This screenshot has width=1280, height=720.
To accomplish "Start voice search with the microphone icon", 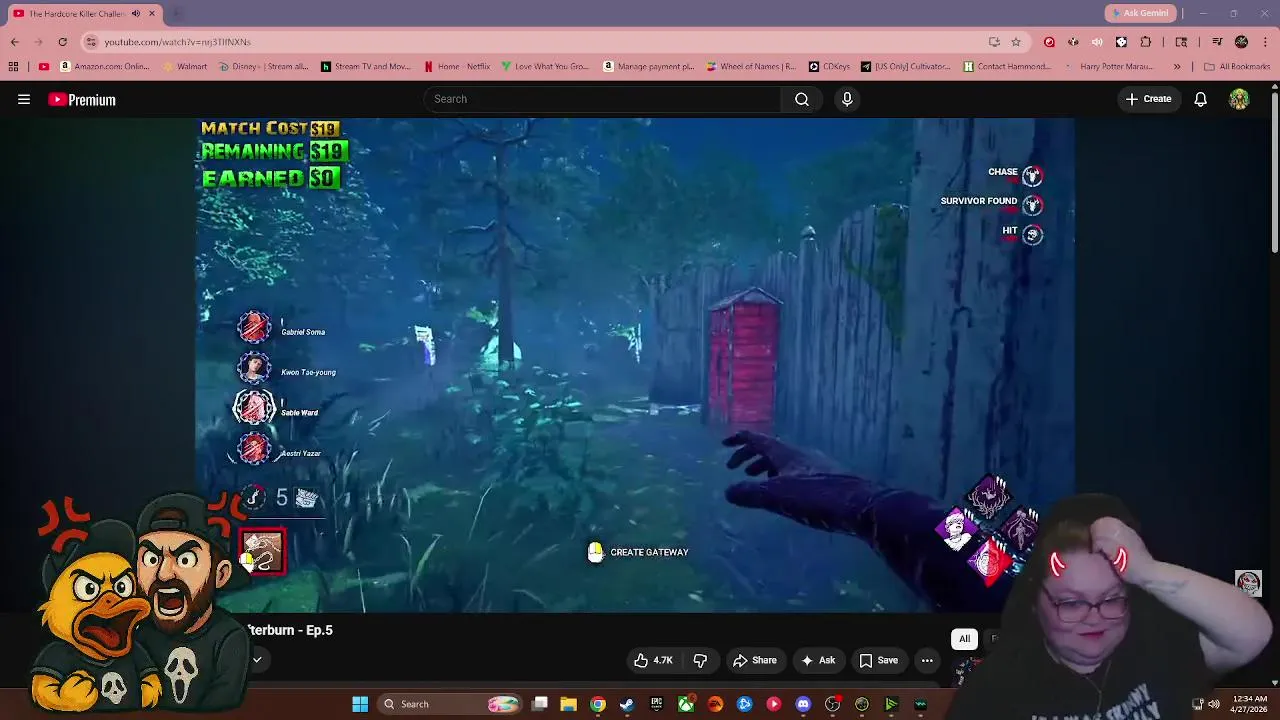I will point(847,99).
